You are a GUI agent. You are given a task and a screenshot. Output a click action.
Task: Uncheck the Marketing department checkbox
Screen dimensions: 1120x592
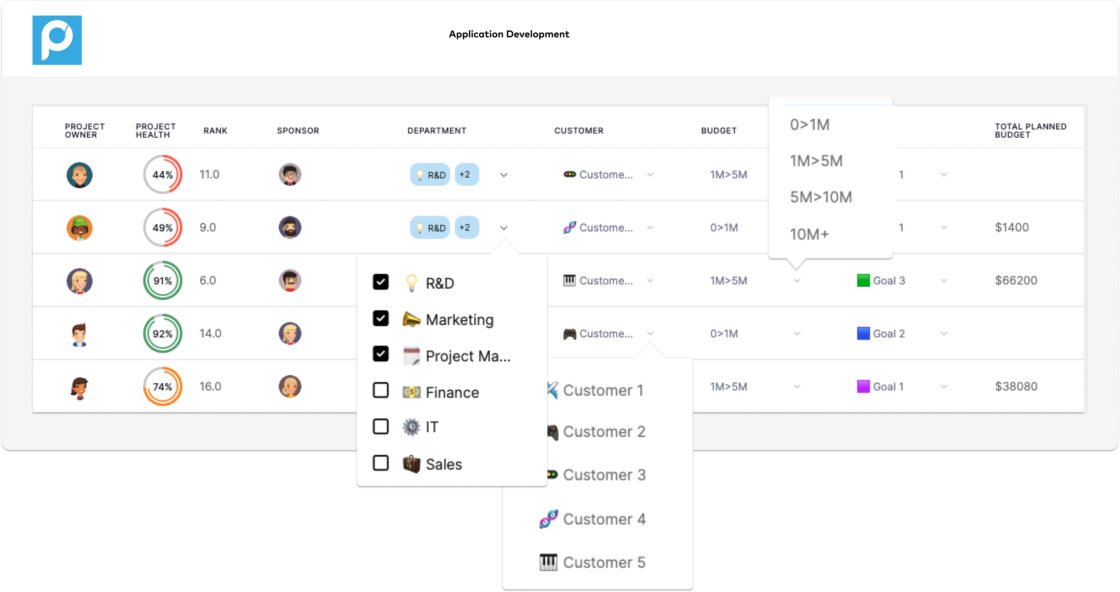[381, 318]
